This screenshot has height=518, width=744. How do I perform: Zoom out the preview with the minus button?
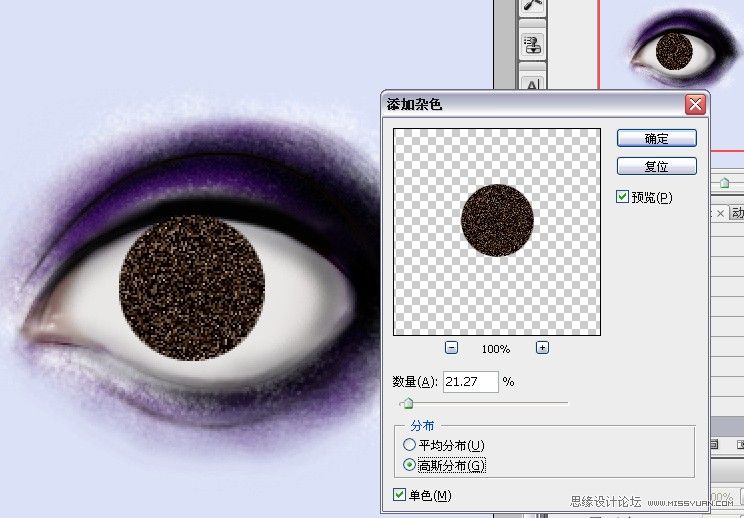tap(451, 348)
